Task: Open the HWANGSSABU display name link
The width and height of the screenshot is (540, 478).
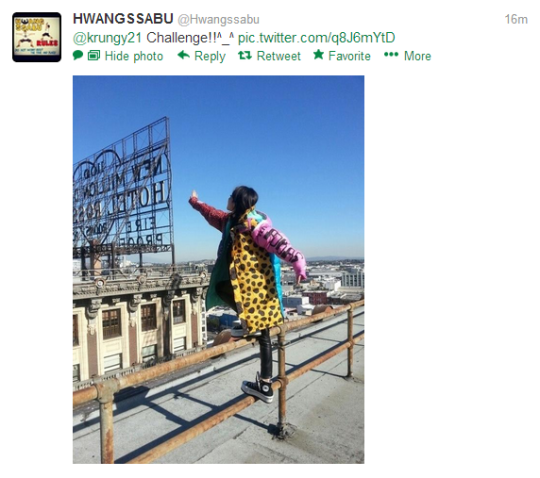Action: [123, 19]
